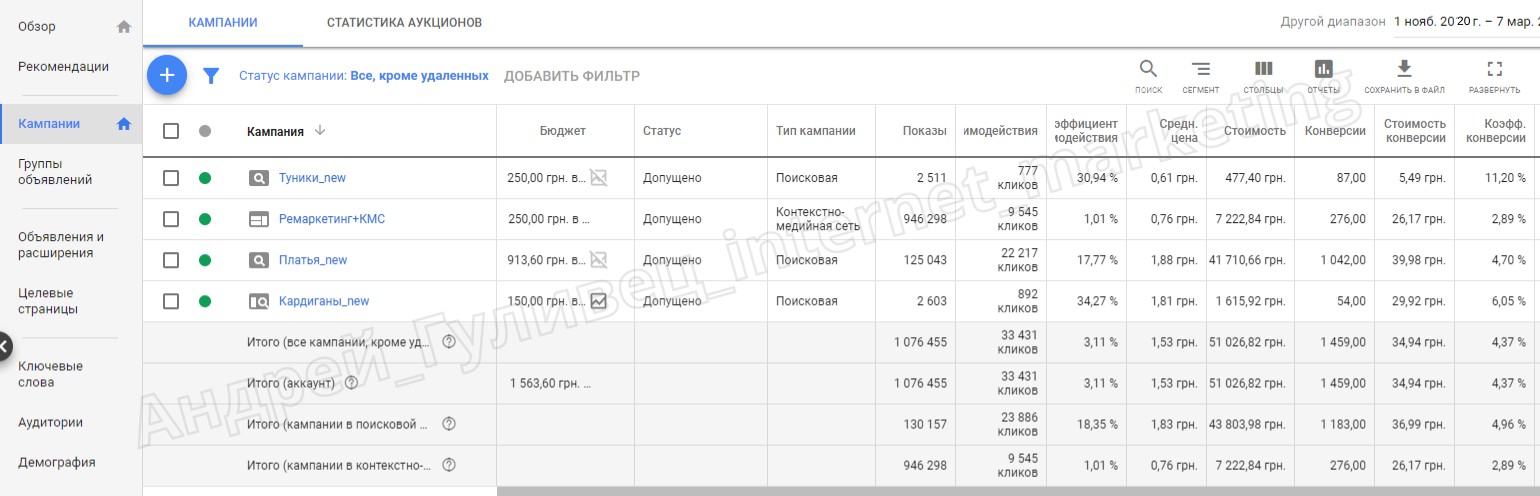Click the blue filter funnel icon
Image resolution: width=1540 pixels, height=496 pixels.
[211, 76]
